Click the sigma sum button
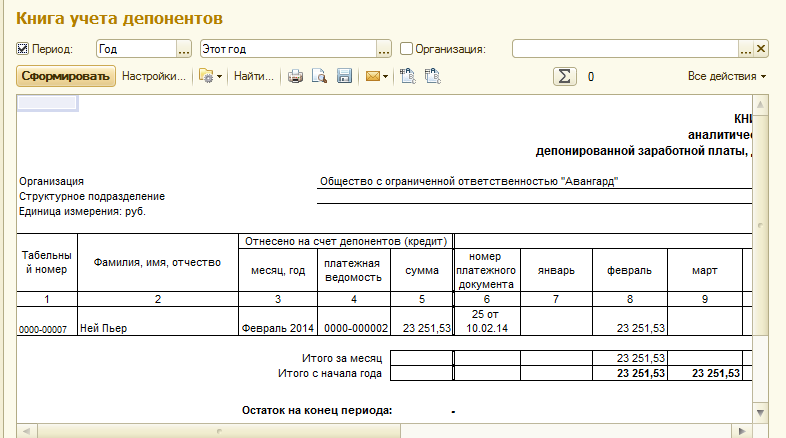The width and height of the screenshot is (786, 438). click(x=565, y=76)
